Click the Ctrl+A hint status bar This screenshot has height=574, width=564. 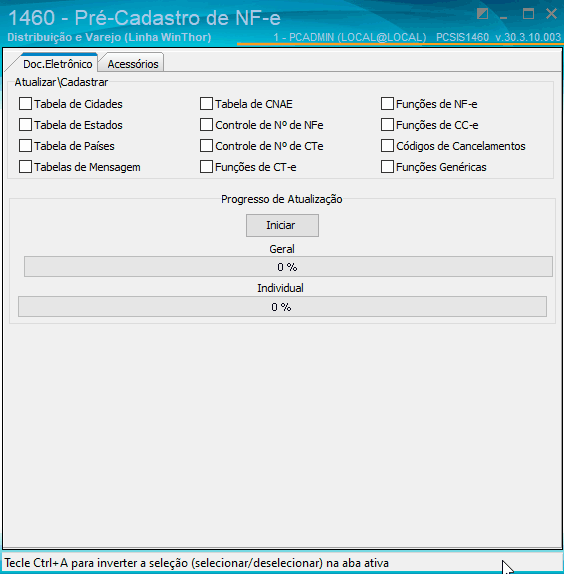pos(282,563)
